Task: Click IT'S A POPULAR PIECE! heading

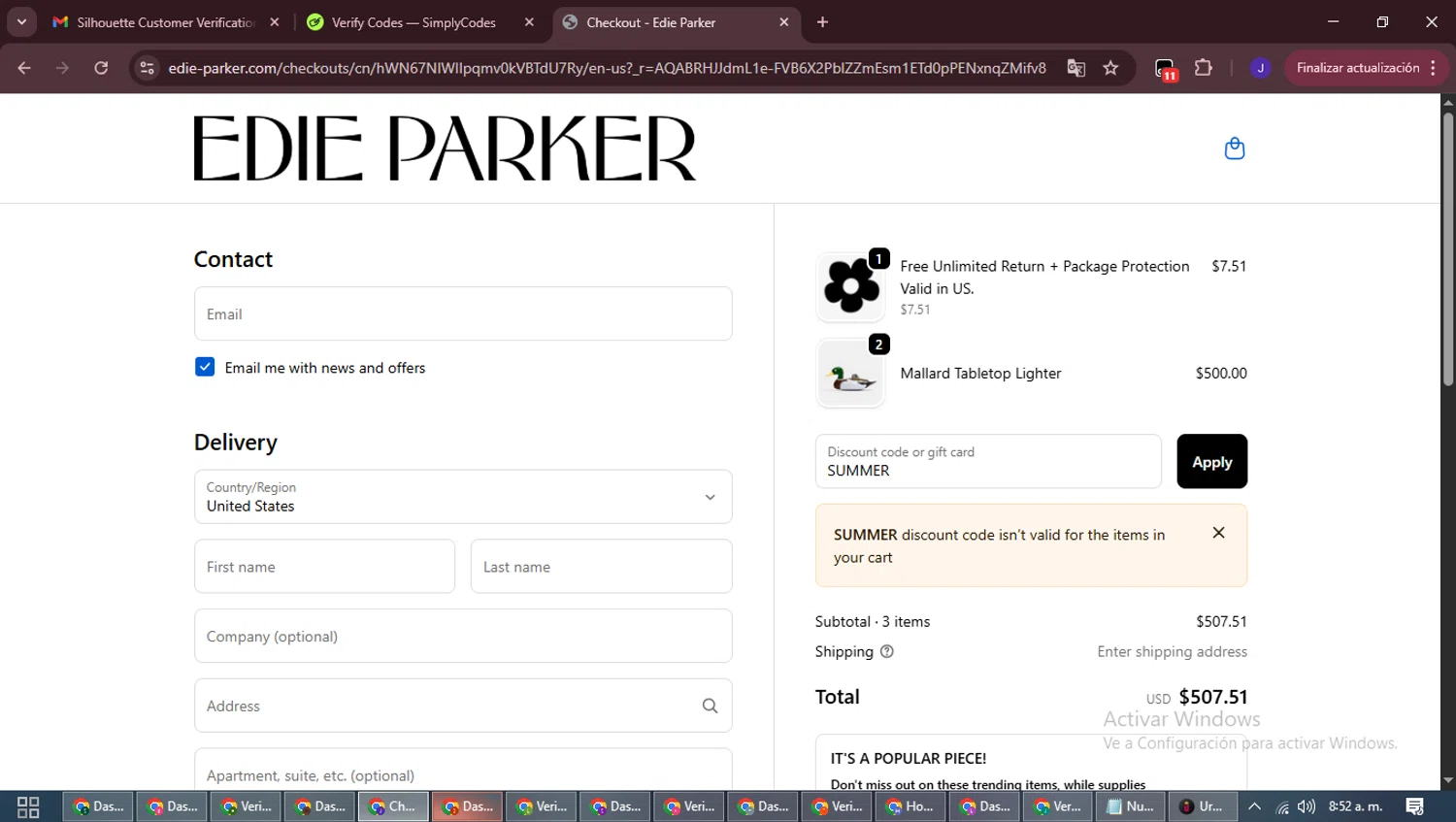Action: coord(908,758)
